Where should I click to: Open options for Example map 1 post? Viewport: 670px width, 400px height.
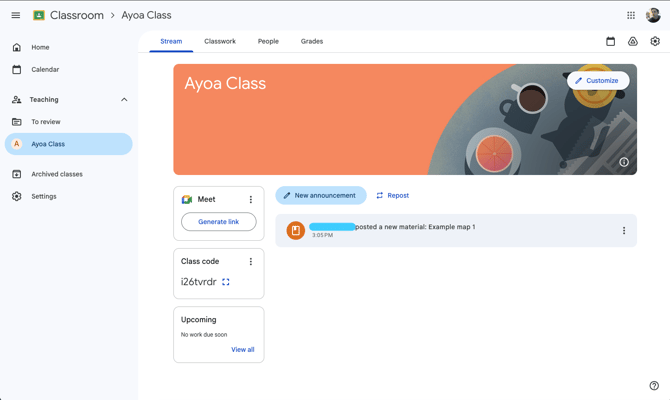click(x=624, y=231)
